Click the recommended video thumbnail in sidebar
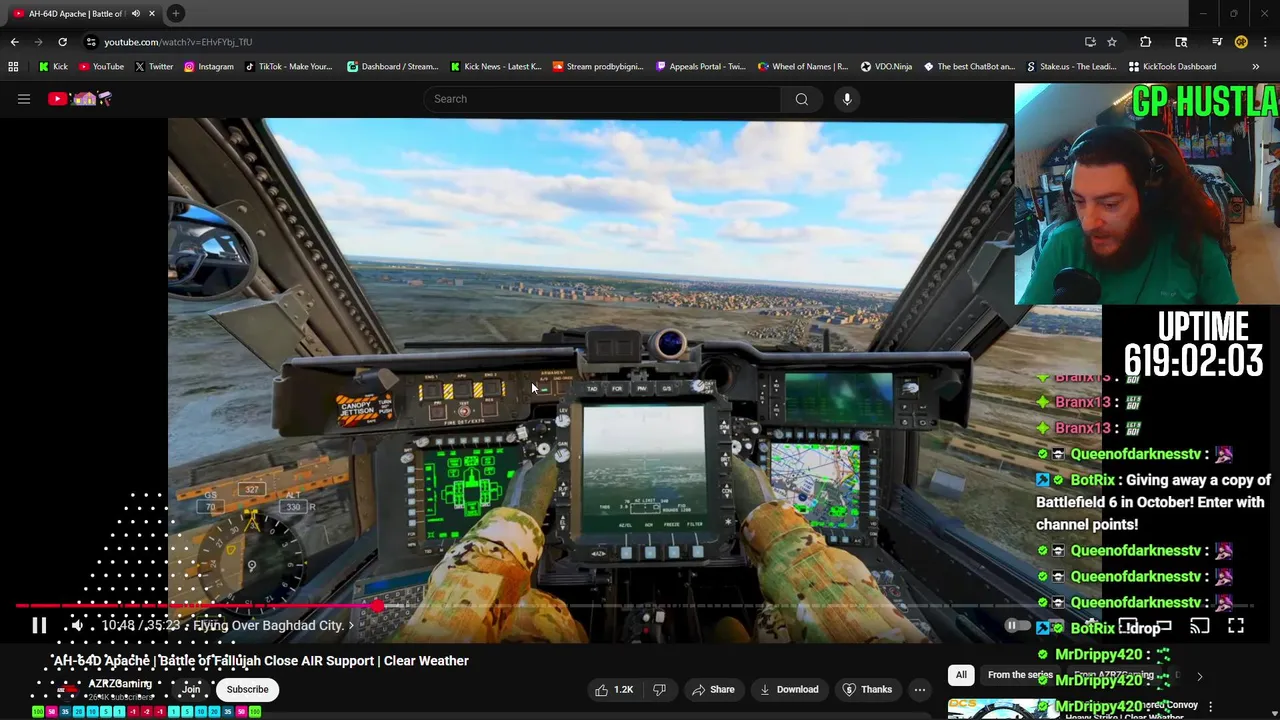This screenshot has width=1280, height=720. [x=1000, y=709]
